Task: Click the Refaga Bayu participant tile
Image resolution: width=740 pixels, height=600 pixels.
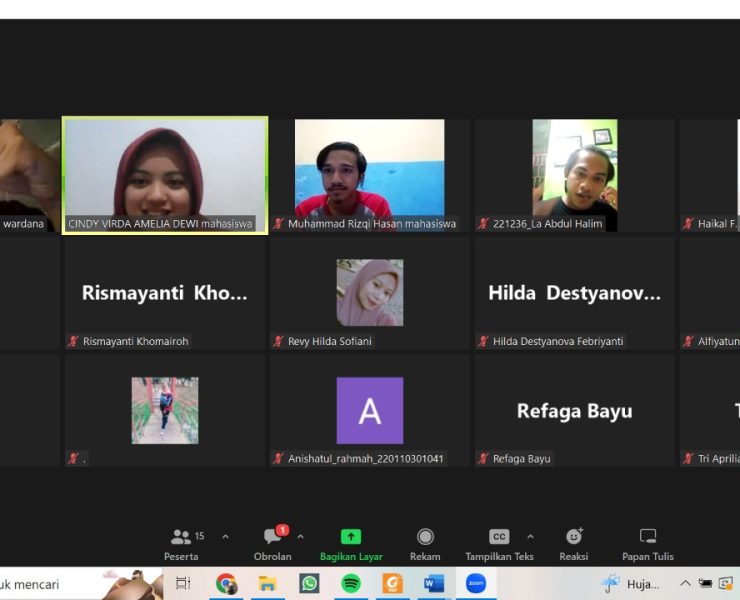Action: (x=574, y=411)
